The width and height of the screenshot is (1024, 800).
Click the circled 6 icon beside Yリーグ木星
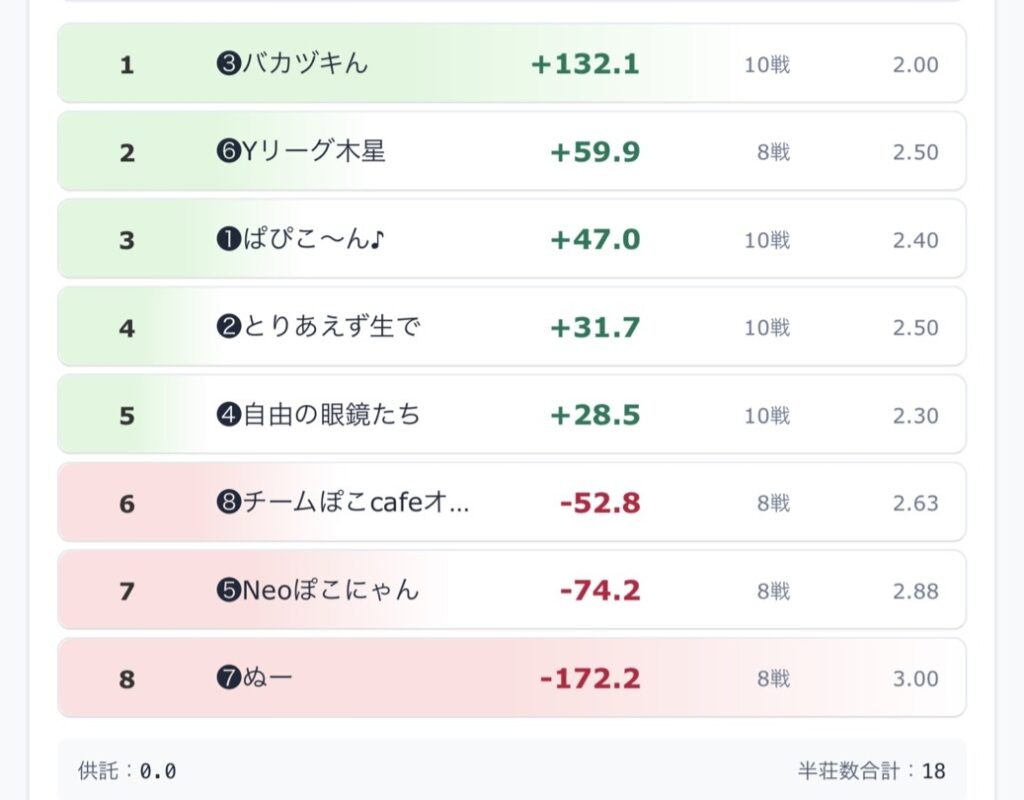tap(229, 152)
